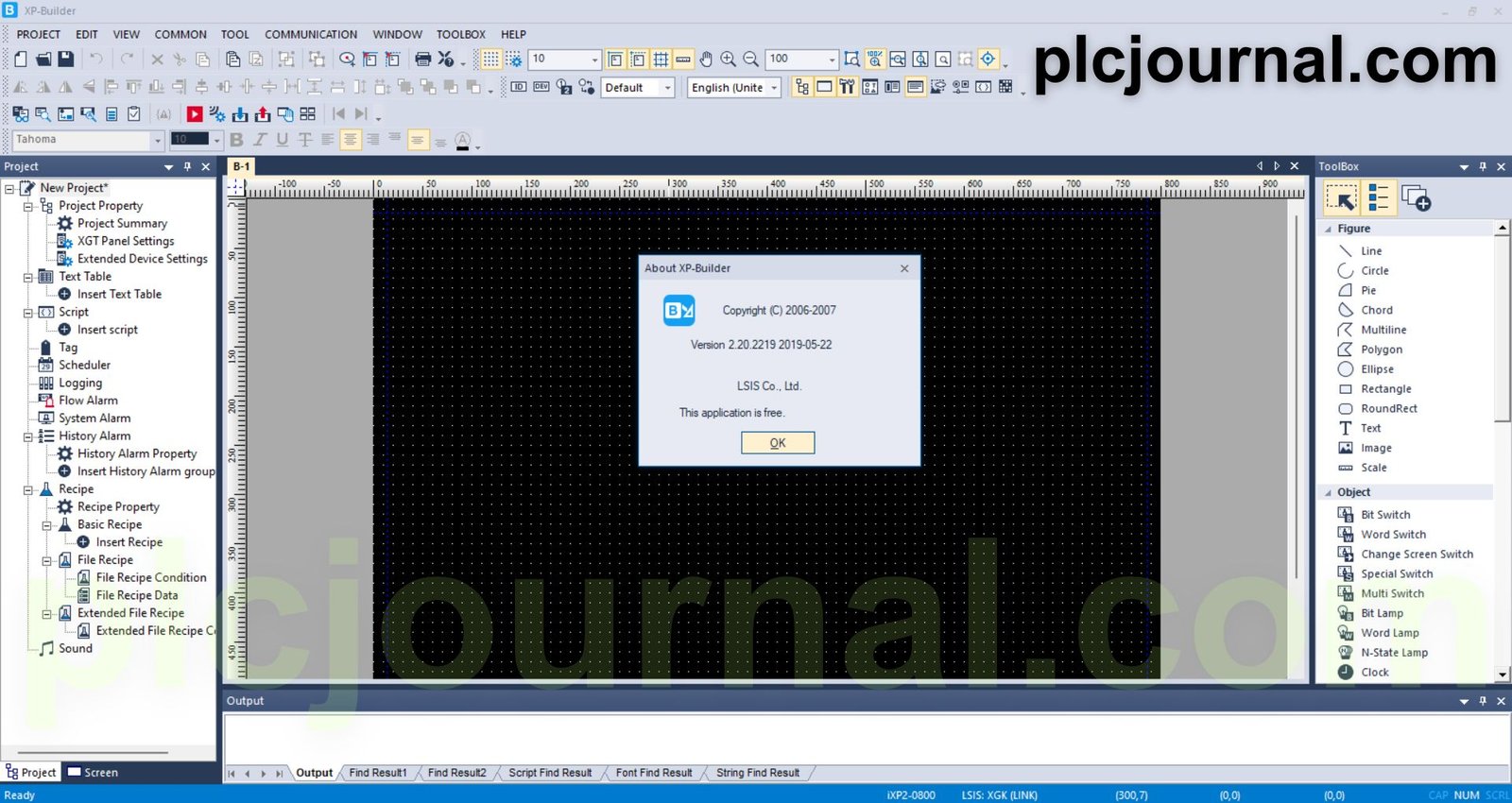The width and height of the screenshot is (1512, 803).
Task: Click the 100% zoom reset icon
Action: pos(875,59)
